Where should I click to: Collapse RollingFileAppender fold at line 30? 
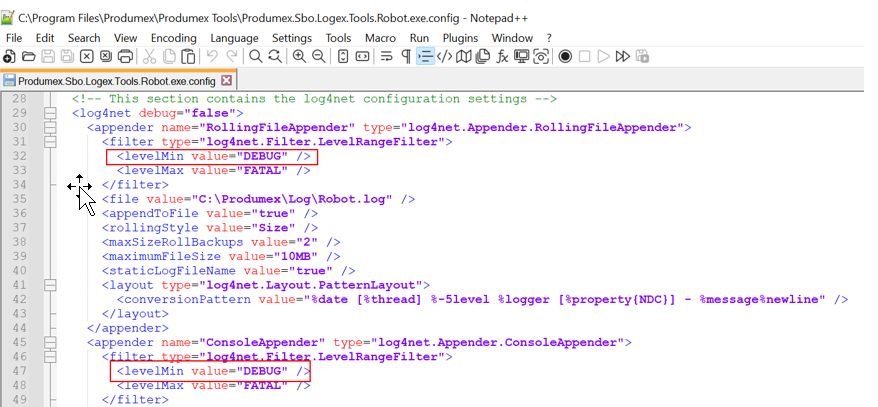[50, 128]
